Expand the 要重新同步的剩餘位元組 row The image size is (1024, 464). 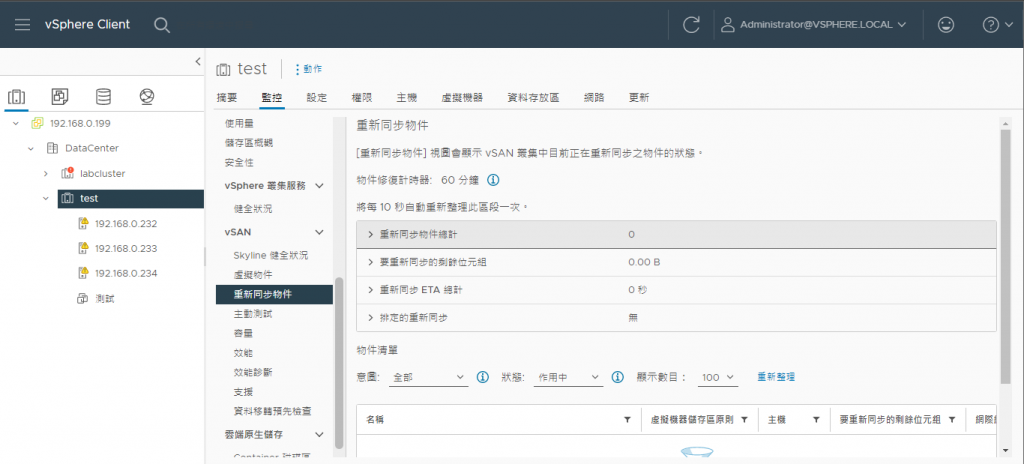click(371, 263)
